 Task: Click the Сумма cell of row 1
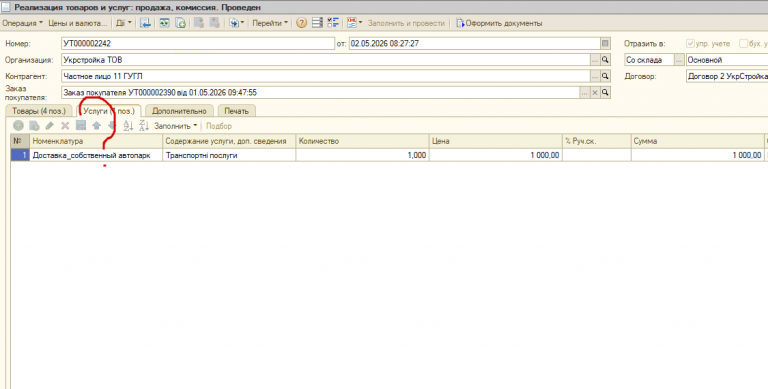tap(697, 155)
